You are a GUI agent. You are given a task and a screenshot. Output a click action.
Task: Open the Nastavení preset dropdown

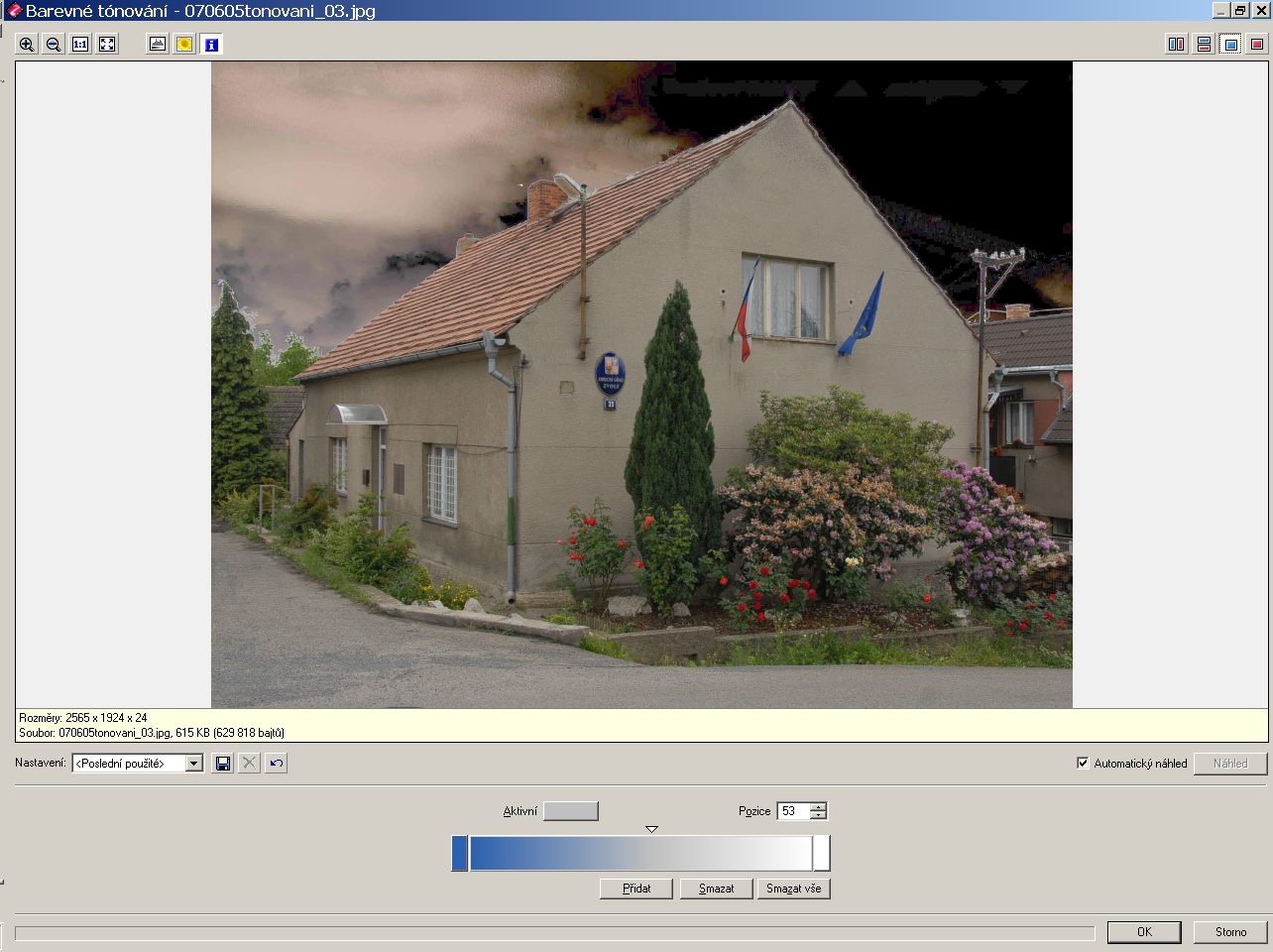pos(194,764)
